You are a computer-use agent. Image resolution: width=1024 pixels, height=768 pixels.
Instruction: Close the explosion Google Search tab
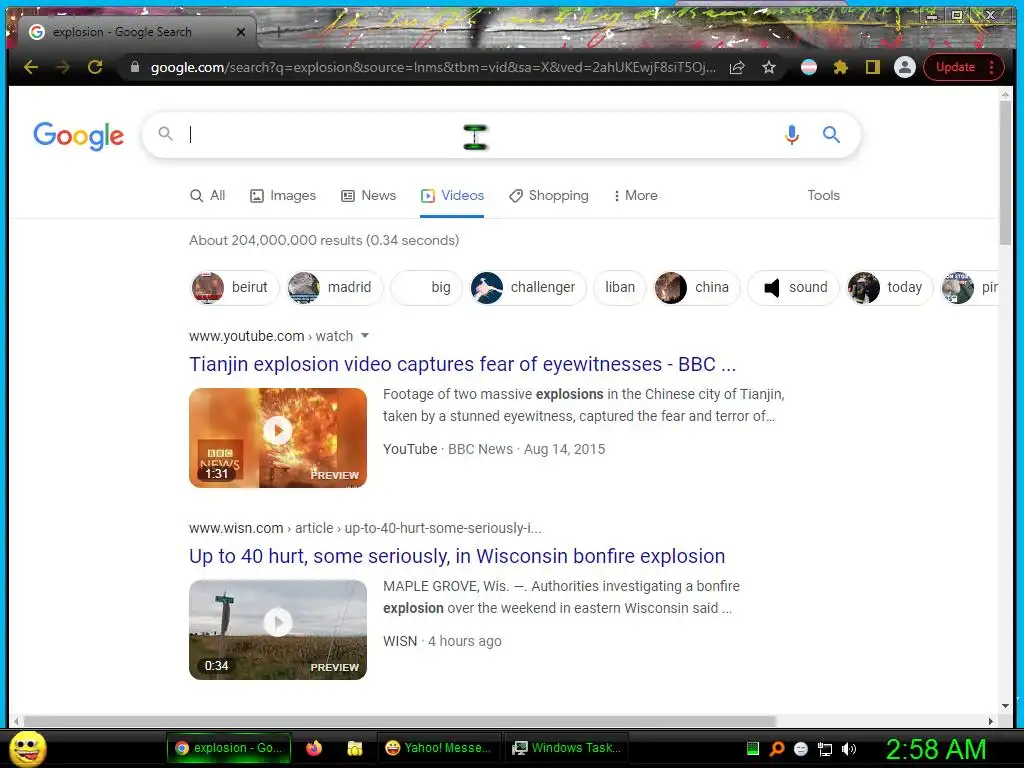[241, 31]
